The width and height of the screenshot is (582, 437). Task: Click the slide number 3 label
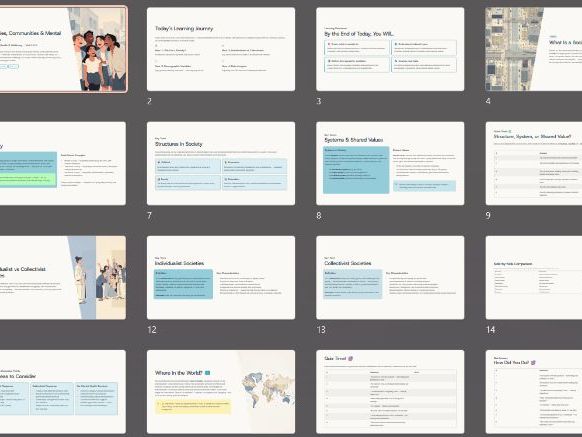click(x=319, y=101)
